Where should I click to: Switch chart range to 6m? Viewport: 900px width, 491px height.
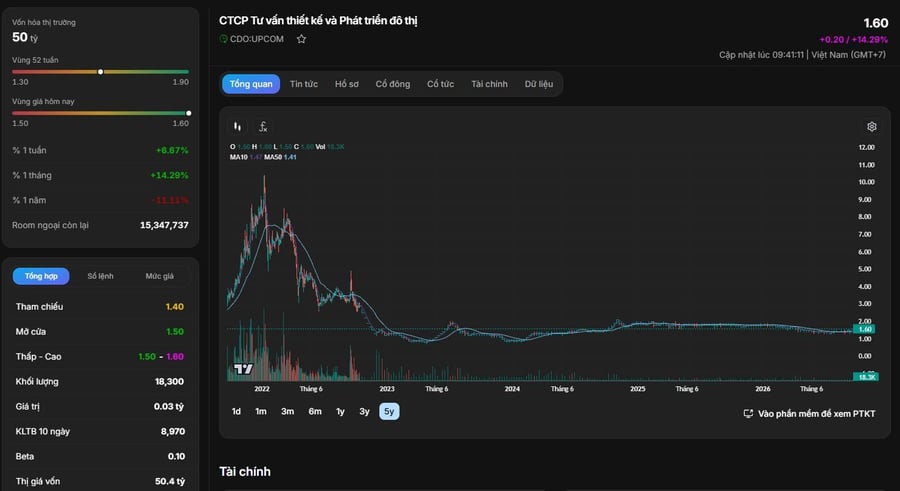click(315, 411)
